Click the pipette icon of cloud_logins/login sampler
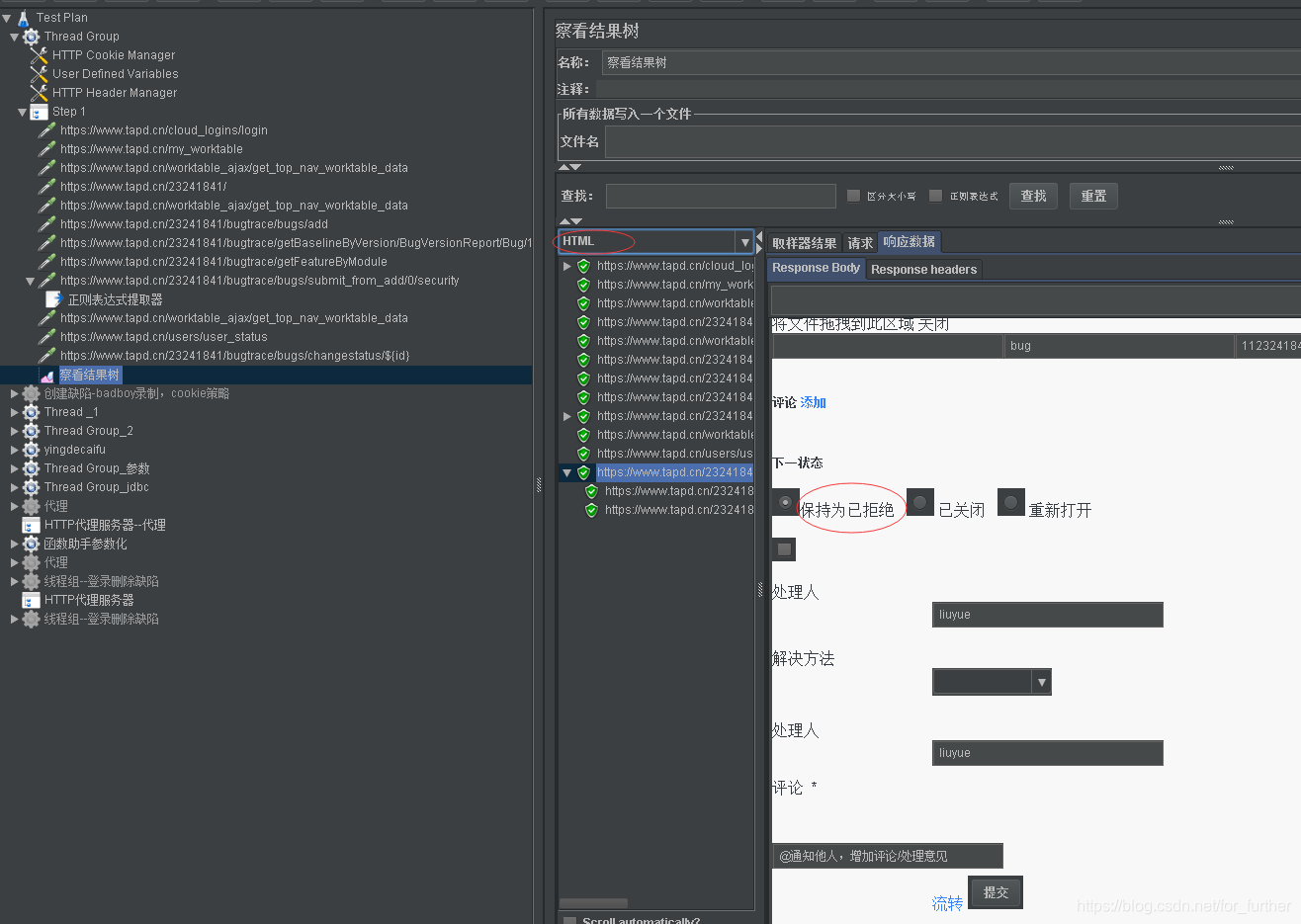Viewport: 1301px width, 924px height. 46,130
